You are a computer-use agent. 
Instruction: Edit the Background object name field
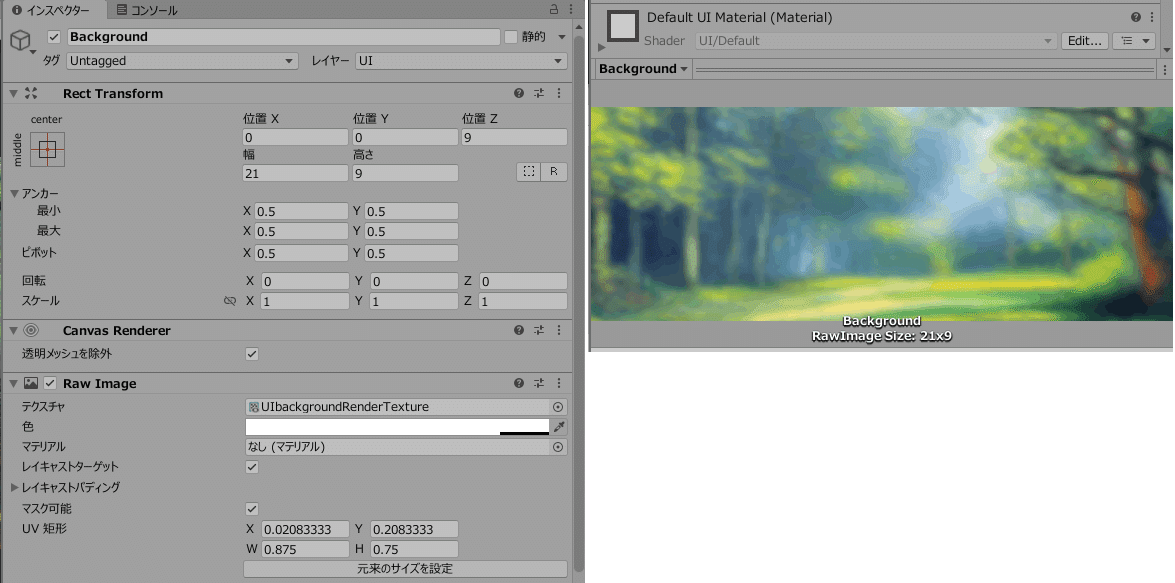click(x=283, y=37)
